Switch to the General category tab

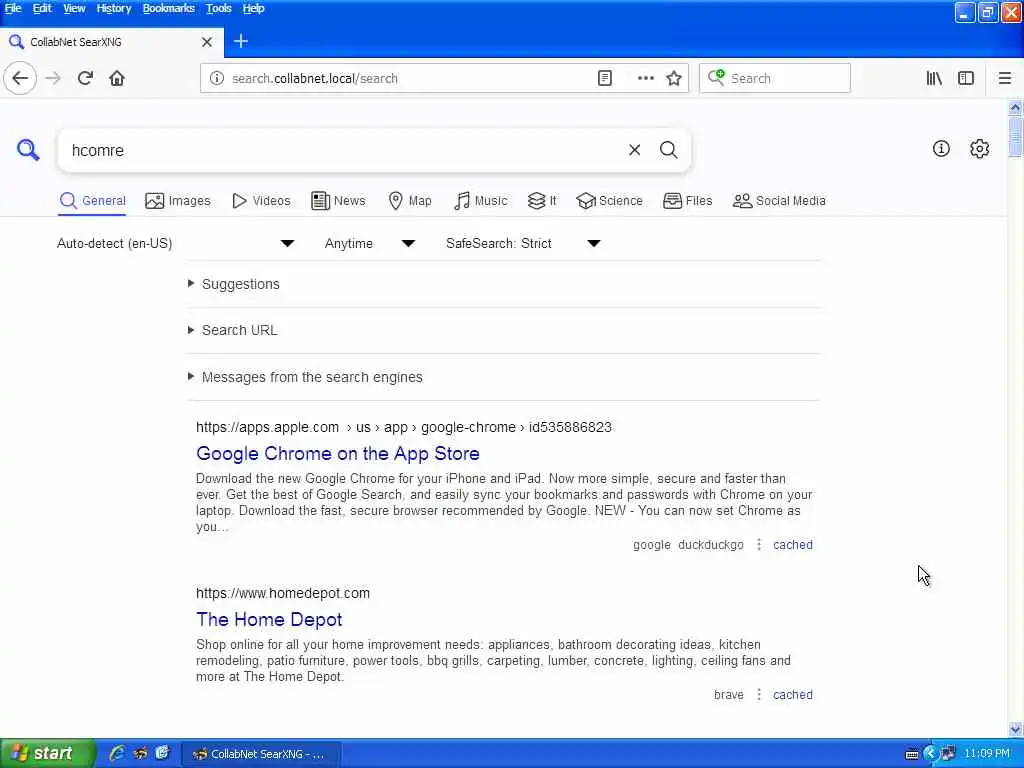click(92, 200)
